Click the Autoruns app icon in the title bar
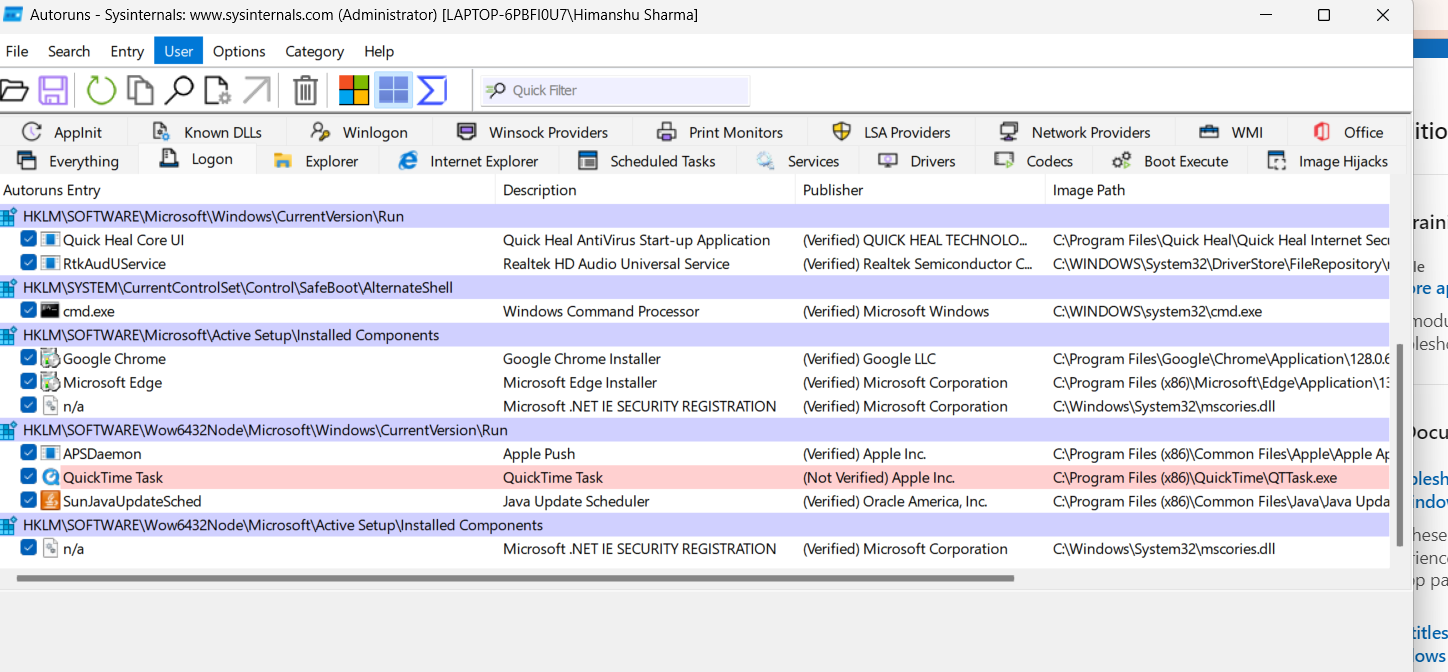The width and height of the screenshot is (1448, 672). point(14,15)
